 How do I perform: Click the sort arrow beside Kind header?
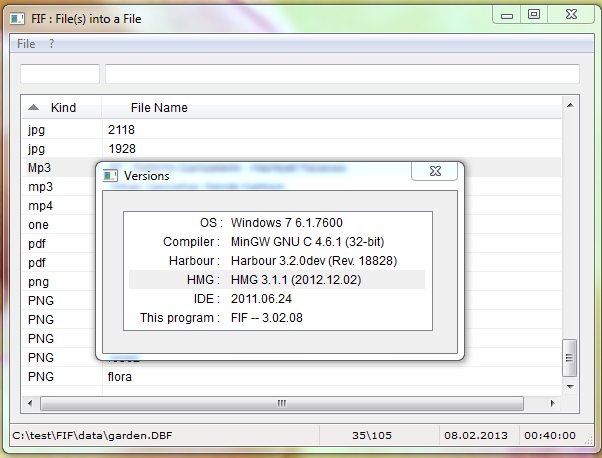tap(34, 107)
